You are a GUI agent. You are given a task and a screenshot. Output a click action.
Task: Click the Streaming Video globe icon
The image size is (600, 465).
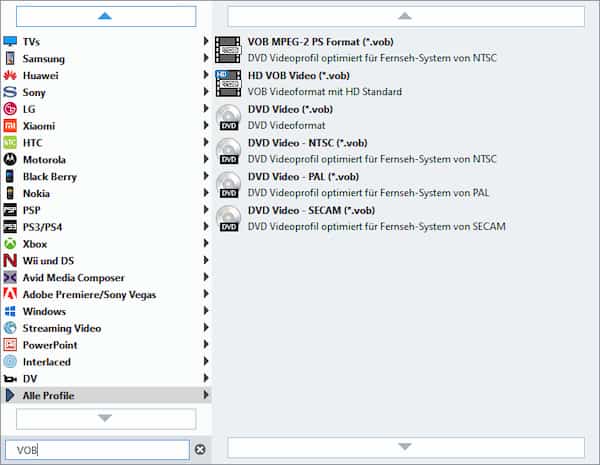coord(10,328)
